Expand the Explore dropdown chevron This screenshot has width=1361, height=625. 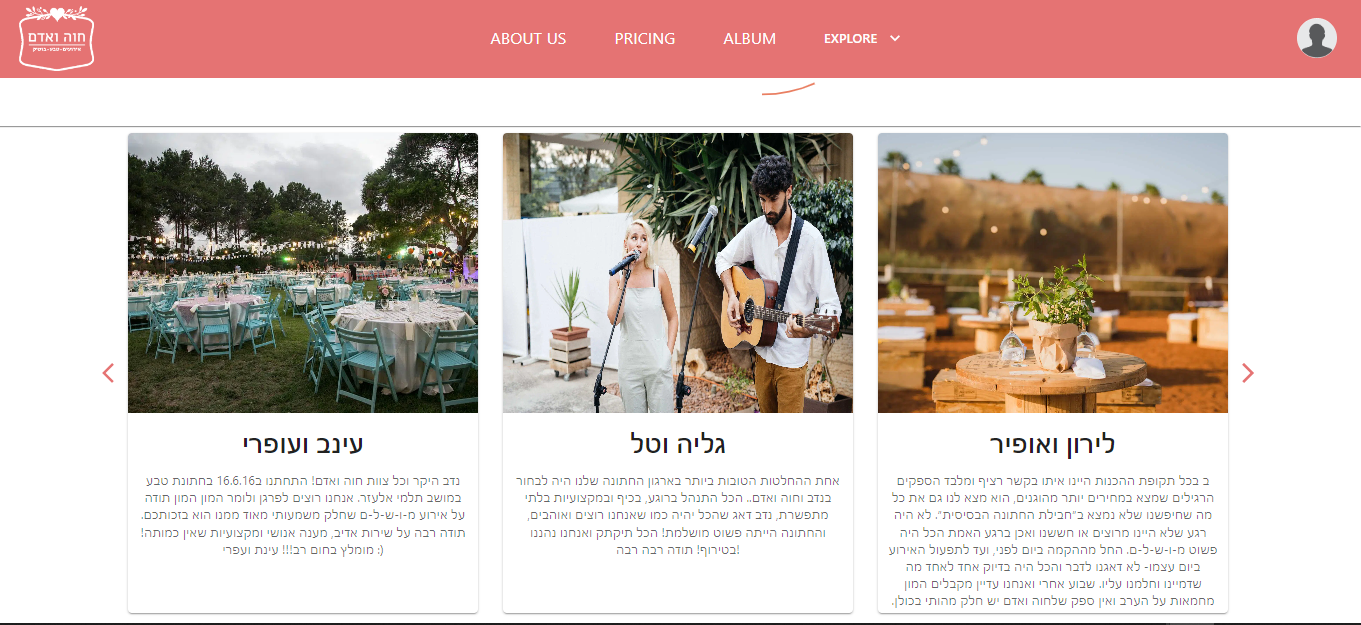[x=895, y=38]
